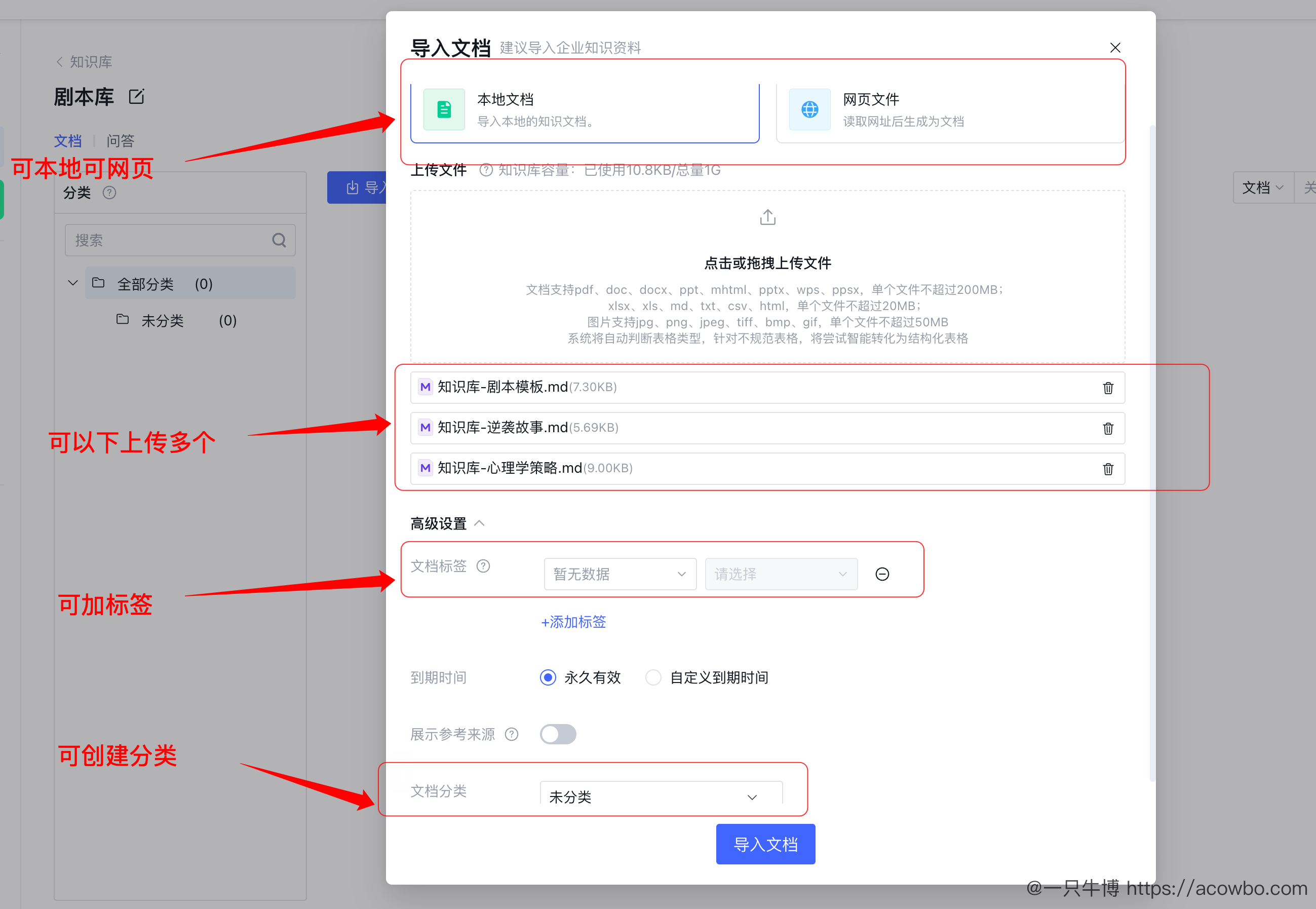Click the +添加标签 link
The width and height of the screenshot is (1316, 909).
[x=573, y=622]
